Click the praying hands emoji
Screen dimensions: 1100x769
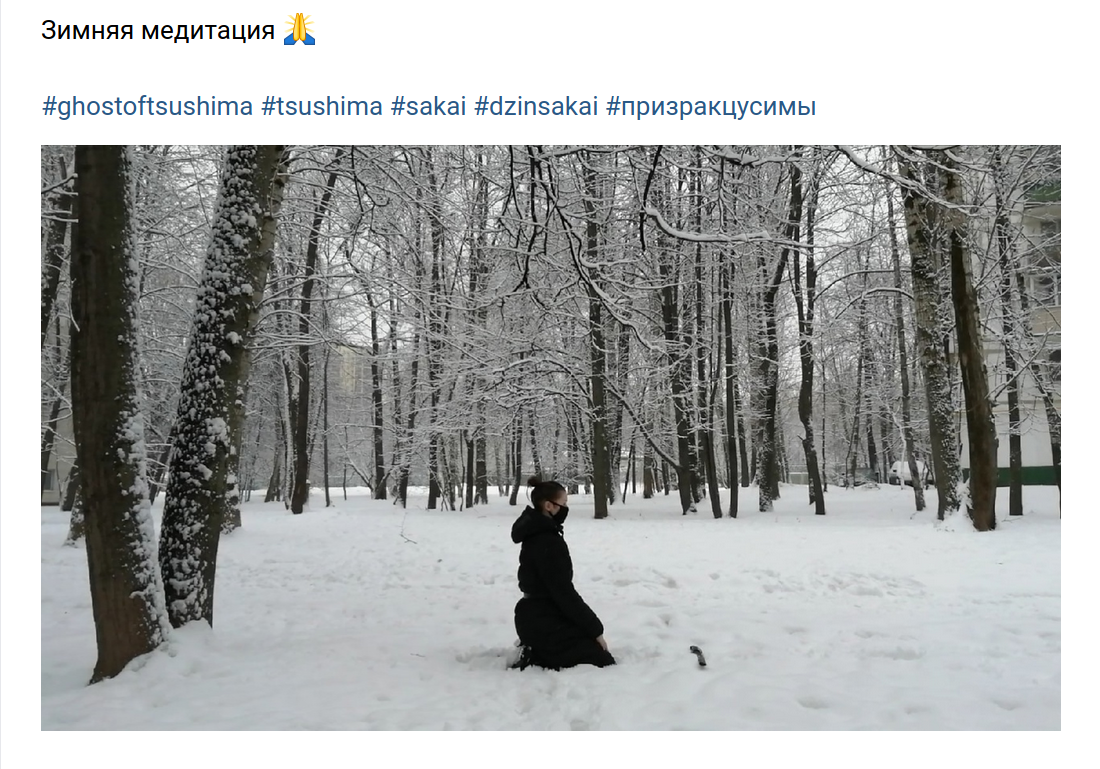point(300,29)
